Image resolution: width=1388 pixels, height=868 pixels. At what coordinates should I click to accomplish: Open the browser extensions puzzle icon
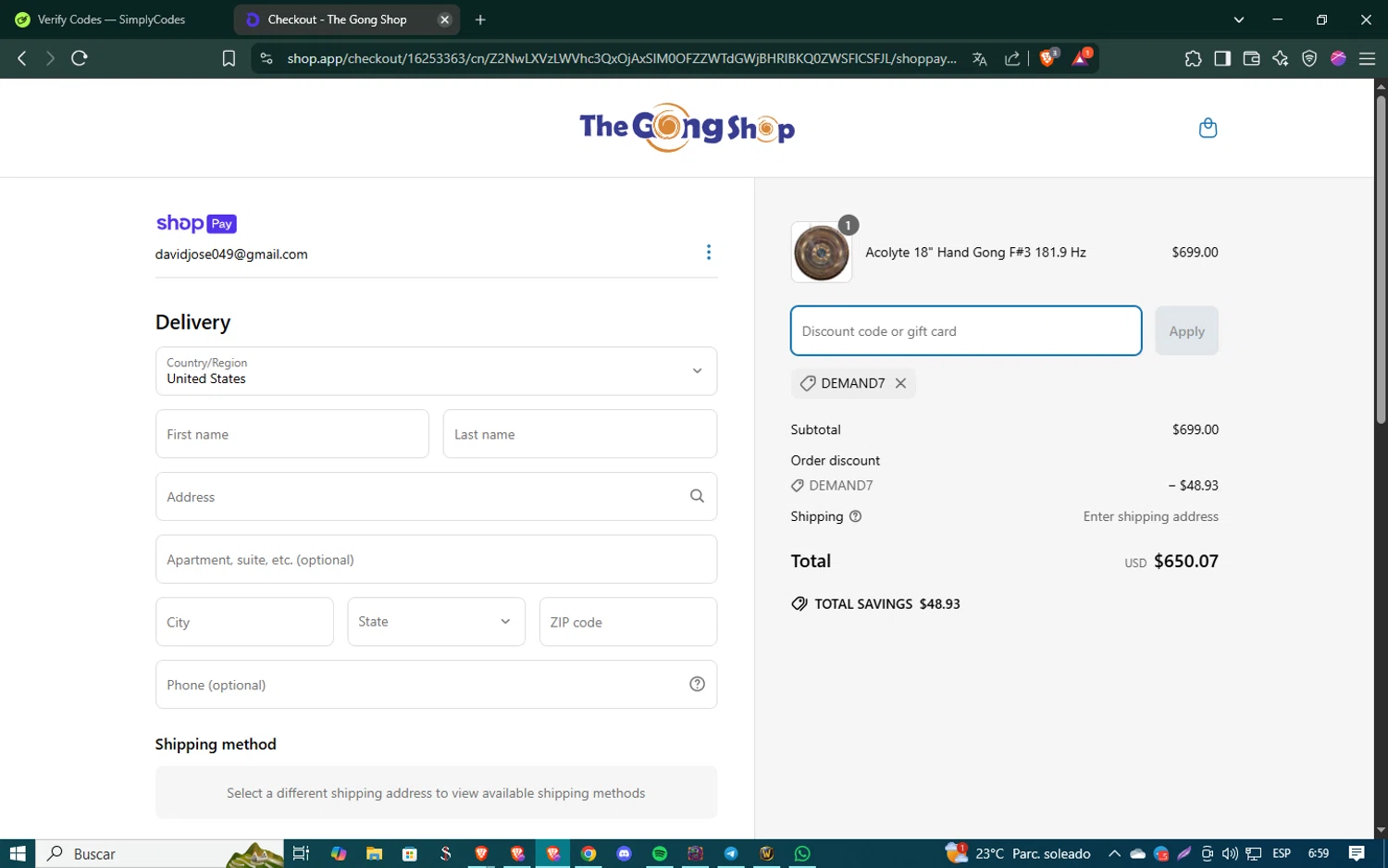click(x=1193, y=58)
